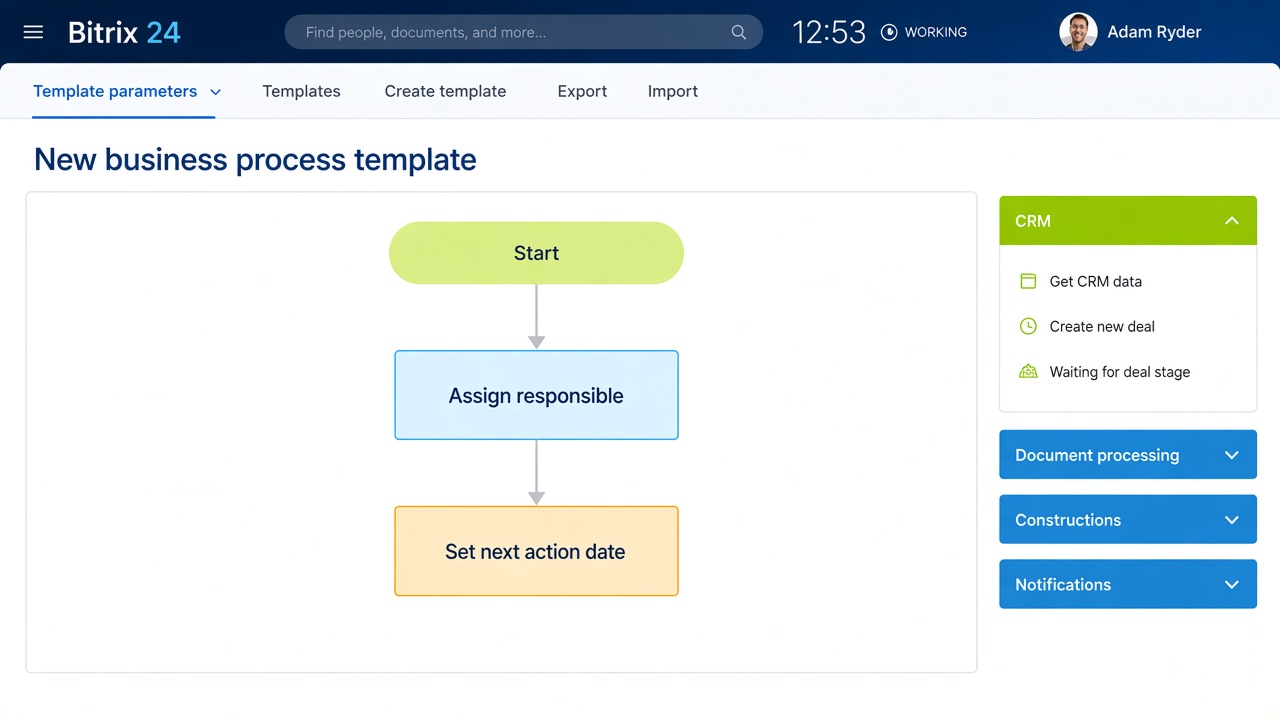Click the WORKING status label
The image size is (1280, 720).
click(936, 32)
